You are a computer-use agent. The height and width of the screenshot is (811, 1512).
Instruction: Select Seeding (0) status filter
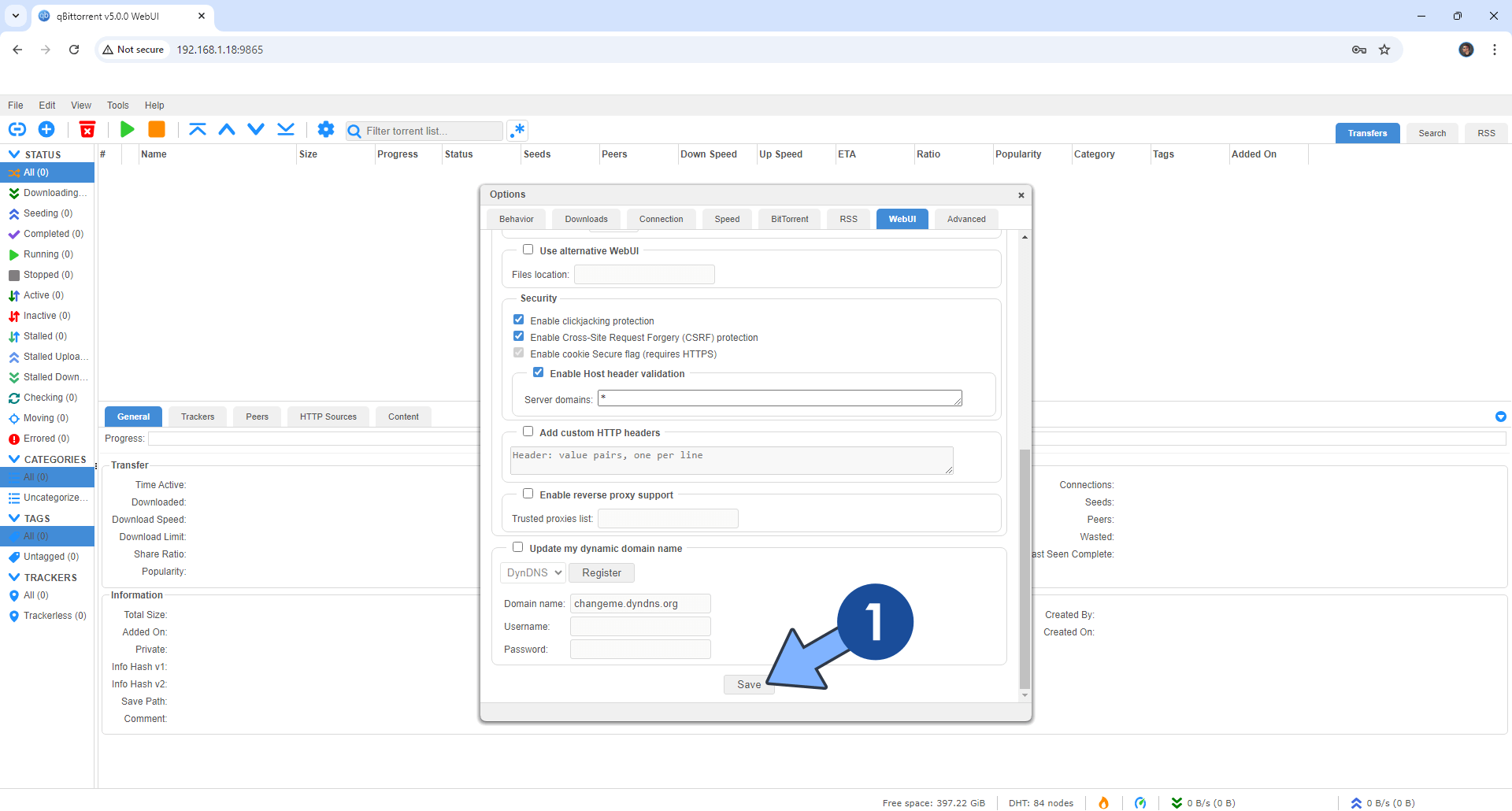[x=47, y=213]
